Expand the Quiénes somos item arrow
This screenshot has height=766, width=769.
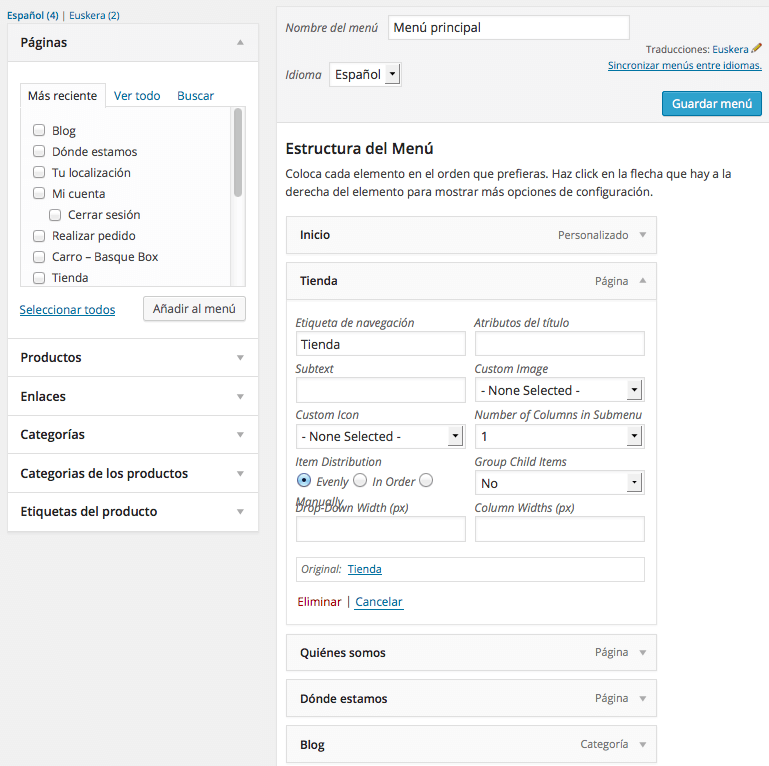(642, 653)
